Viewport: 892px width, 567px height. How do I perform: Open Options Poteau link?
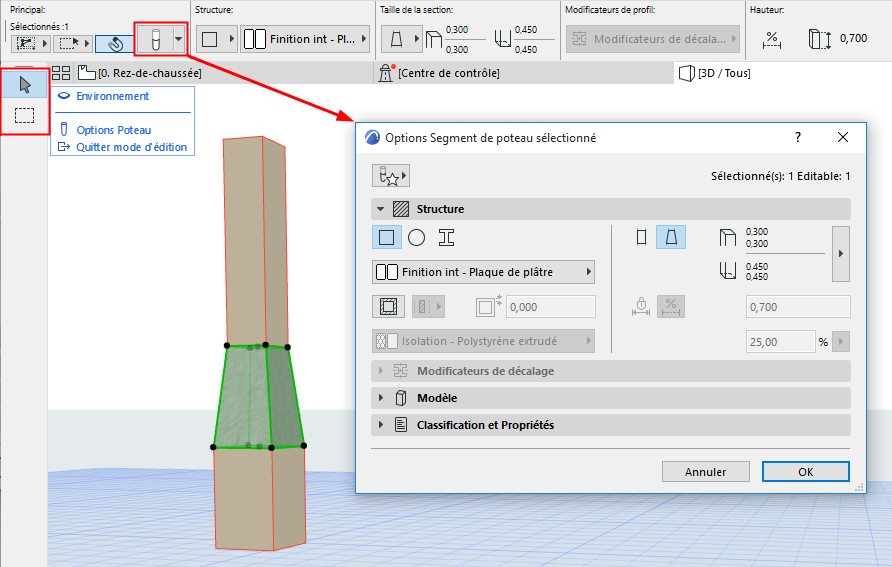pyautogui.click(x=114, y=130)
